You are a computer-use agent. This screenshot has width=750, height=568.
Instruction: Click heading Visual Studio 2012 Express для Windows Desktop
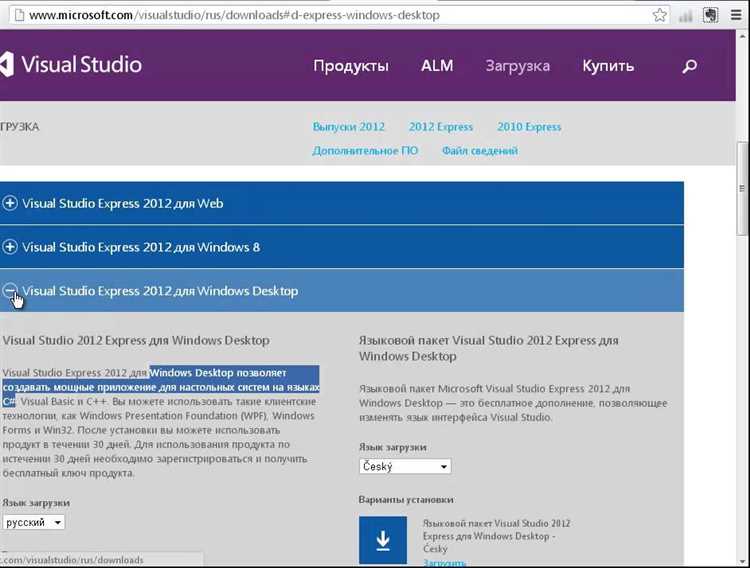136,340
